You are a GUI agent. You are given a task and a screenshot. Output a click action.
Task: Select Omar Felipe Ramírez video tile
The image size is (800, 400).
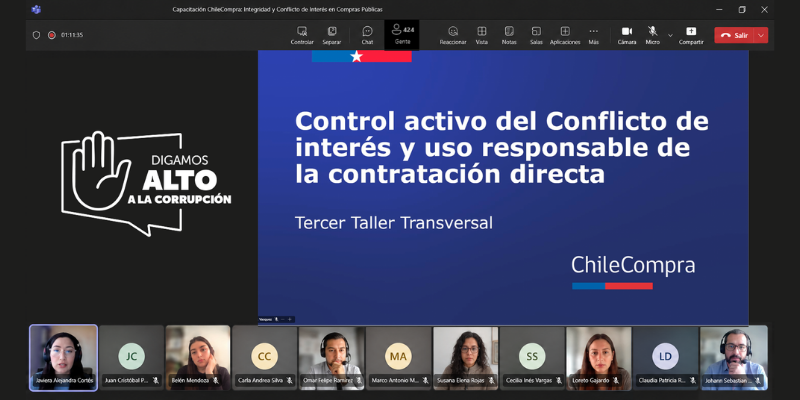click(x=332, y=358)
